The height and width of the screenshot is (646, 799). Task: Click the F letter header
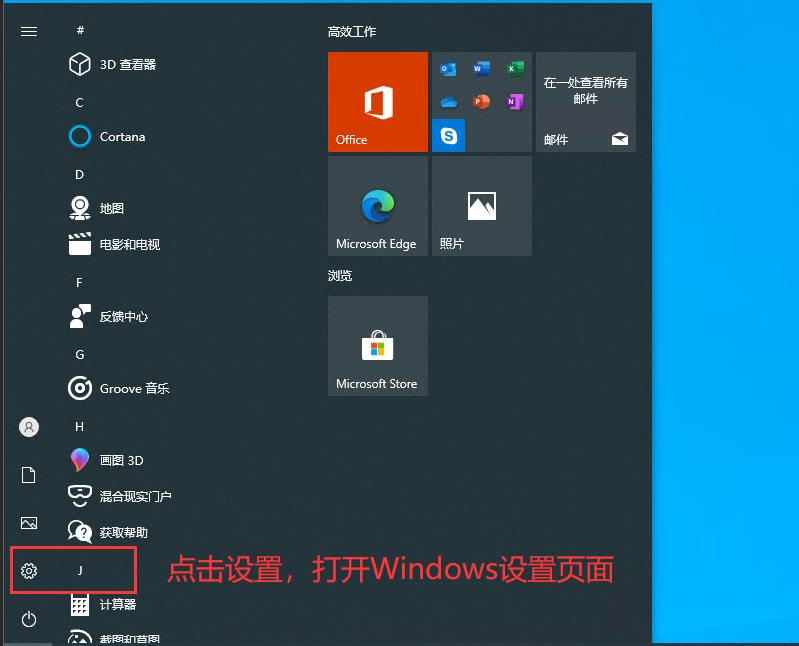(79, 283)
